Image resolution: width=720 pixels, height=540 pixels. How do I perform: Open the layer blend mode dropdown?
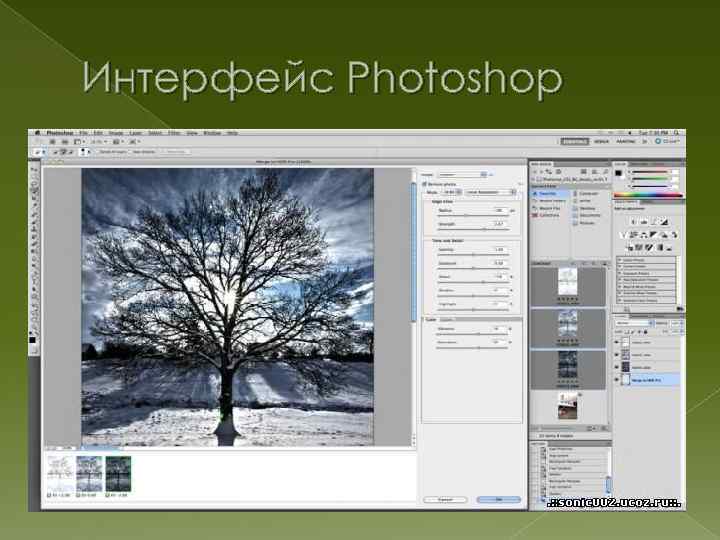tap(635, 323)
